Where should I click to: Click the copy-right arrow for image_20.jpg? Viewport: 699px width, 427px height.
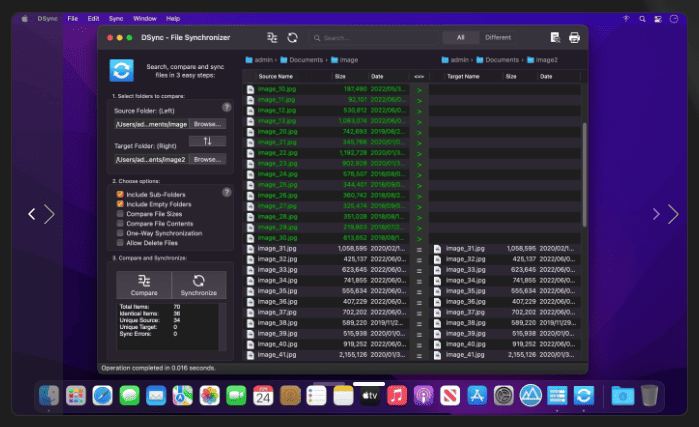(x=419, y=132)
